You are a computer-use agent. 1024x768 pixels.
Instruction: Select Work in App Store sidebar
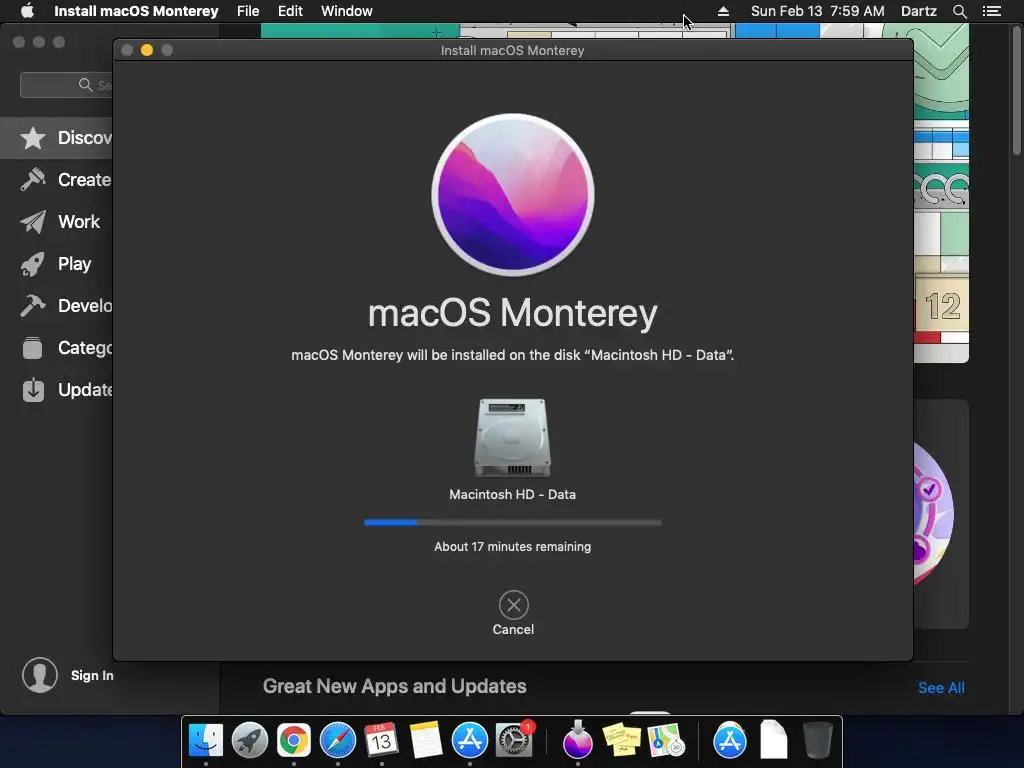(56, 222)
